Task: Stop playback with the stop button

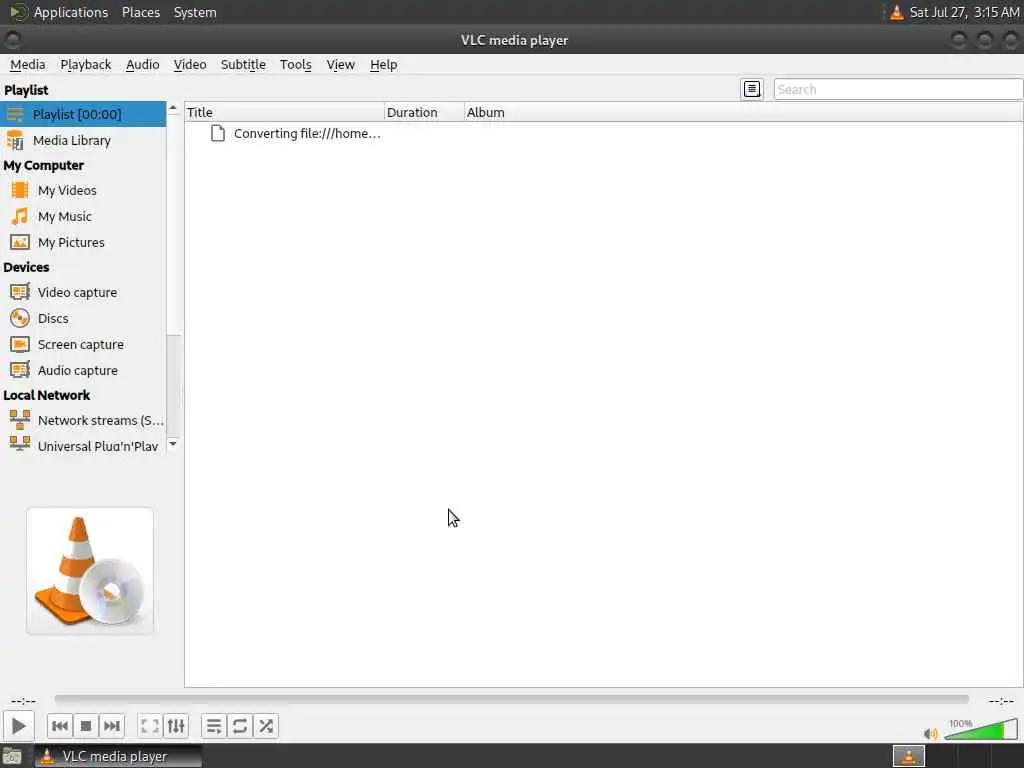Action: 86,726
